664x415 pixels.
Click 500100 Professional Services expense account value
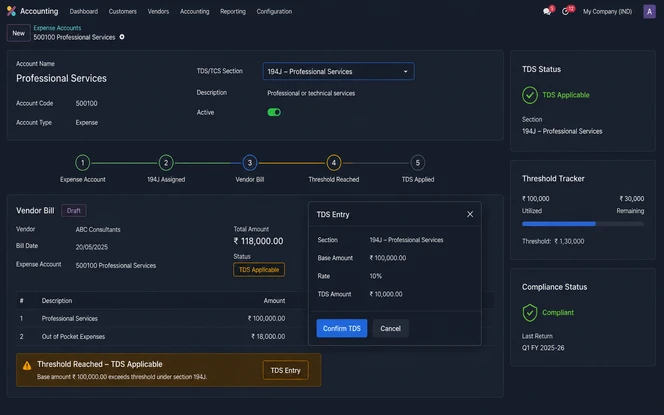coord(116,266)
